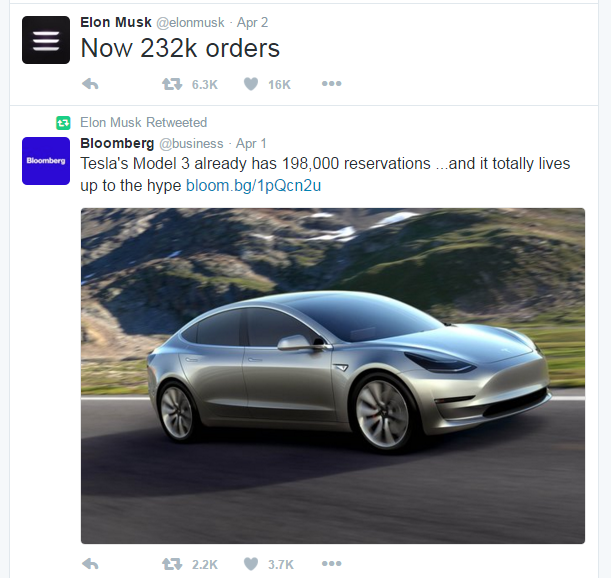The height and width of the screenshot is (578, 611).
Task: Enlarge the Tesla Model 3 photo
Action: point(333,376)
